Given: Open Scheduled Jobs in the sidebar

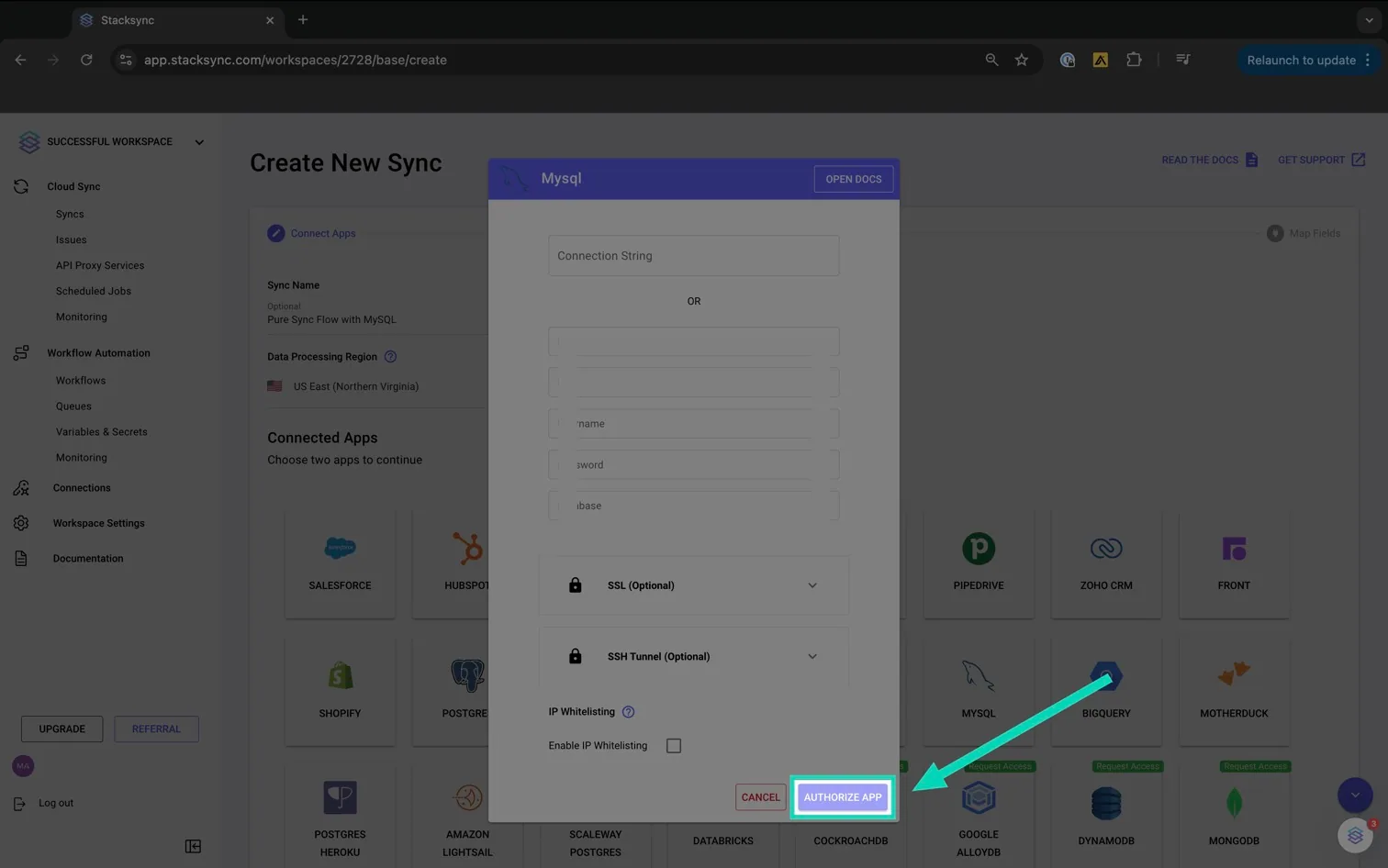Looking at the screenshot, I should pos(94,291).
